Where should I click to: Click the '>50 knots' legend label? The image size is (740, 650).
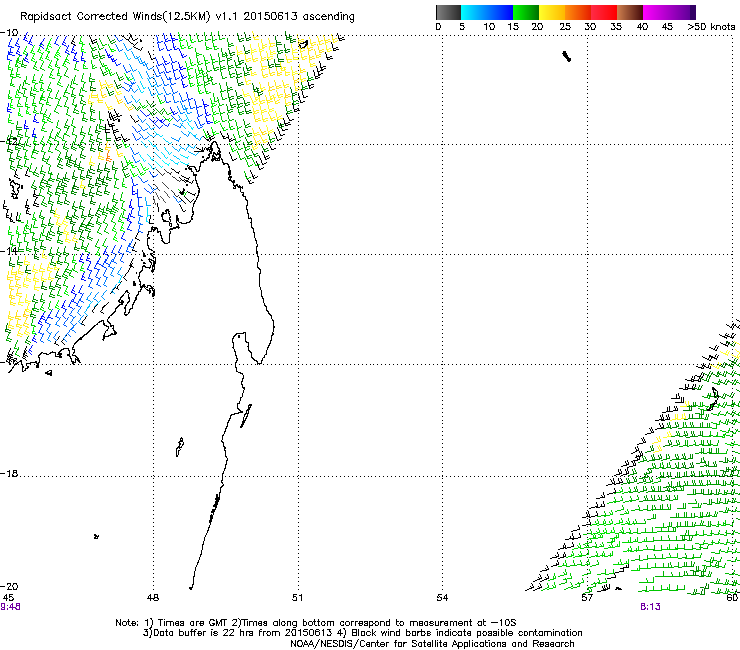(x=712, y=27)
